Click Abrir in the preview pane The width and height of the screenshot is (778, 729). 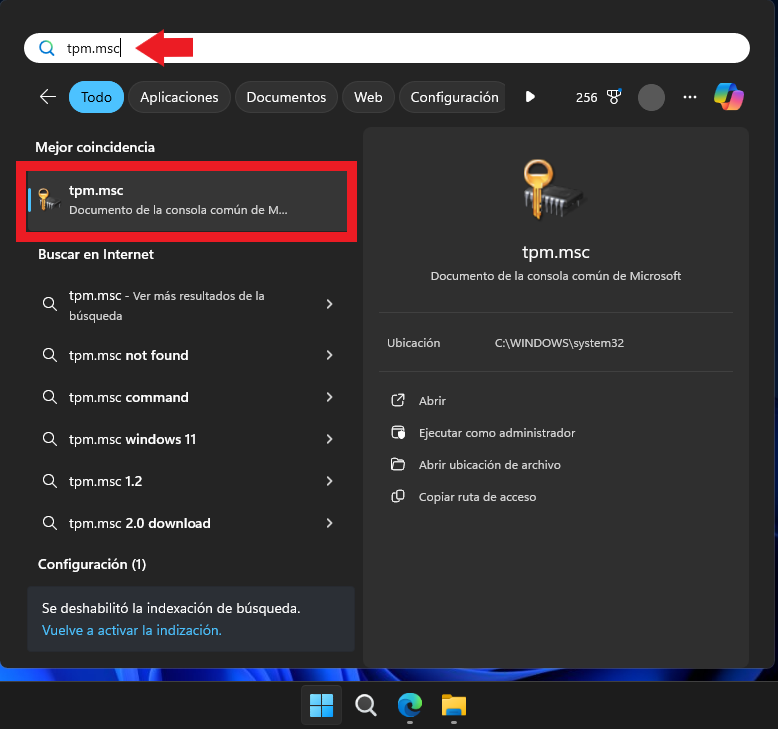[432, 400]
